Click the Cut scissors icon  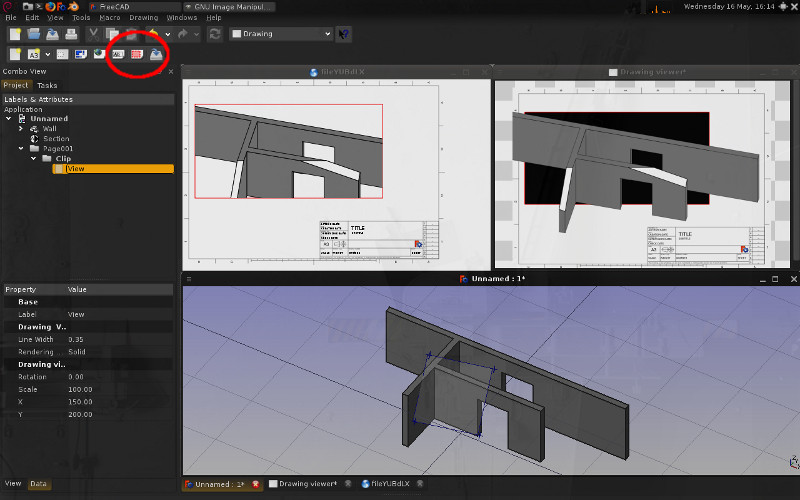(93, 34)
